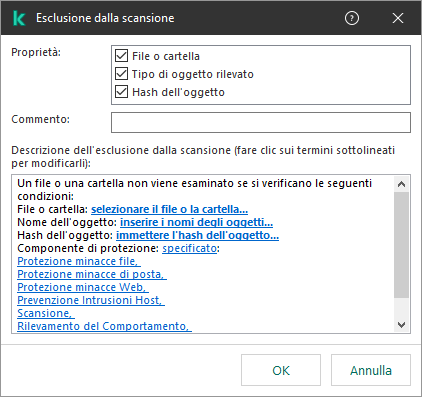Uncheck the File o cartella checkbox
Viewport: 422px width, 397px height.
[121, 56]
